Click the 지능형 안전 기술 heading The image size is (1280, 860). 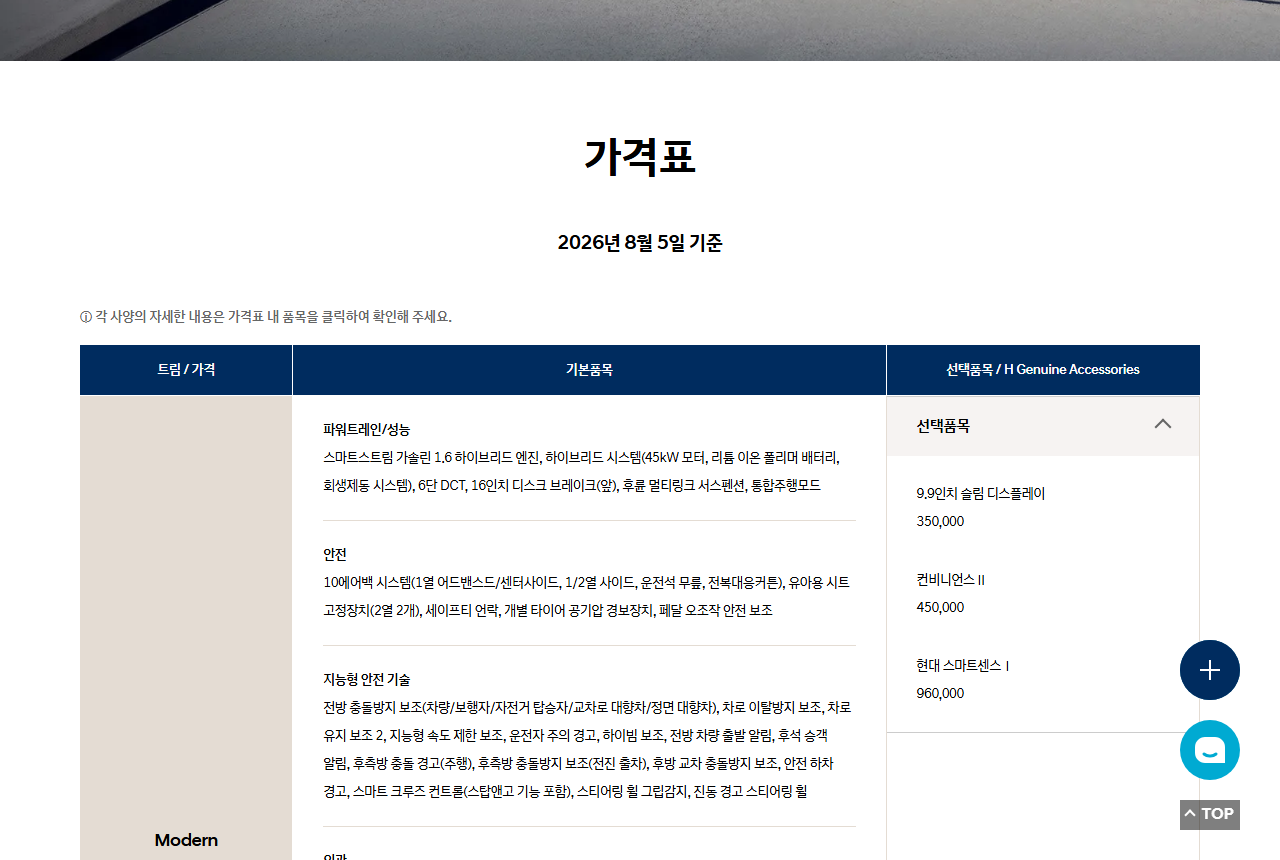(x=366, y=679)
